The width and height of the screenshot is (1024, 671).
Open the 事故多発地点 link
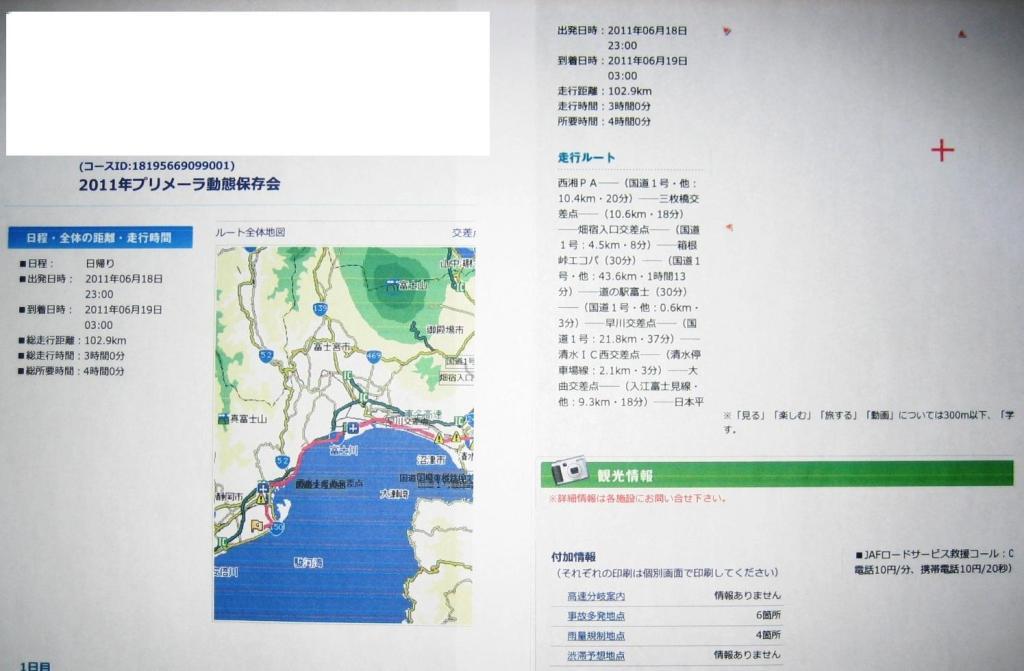click(x=596, y=615)
